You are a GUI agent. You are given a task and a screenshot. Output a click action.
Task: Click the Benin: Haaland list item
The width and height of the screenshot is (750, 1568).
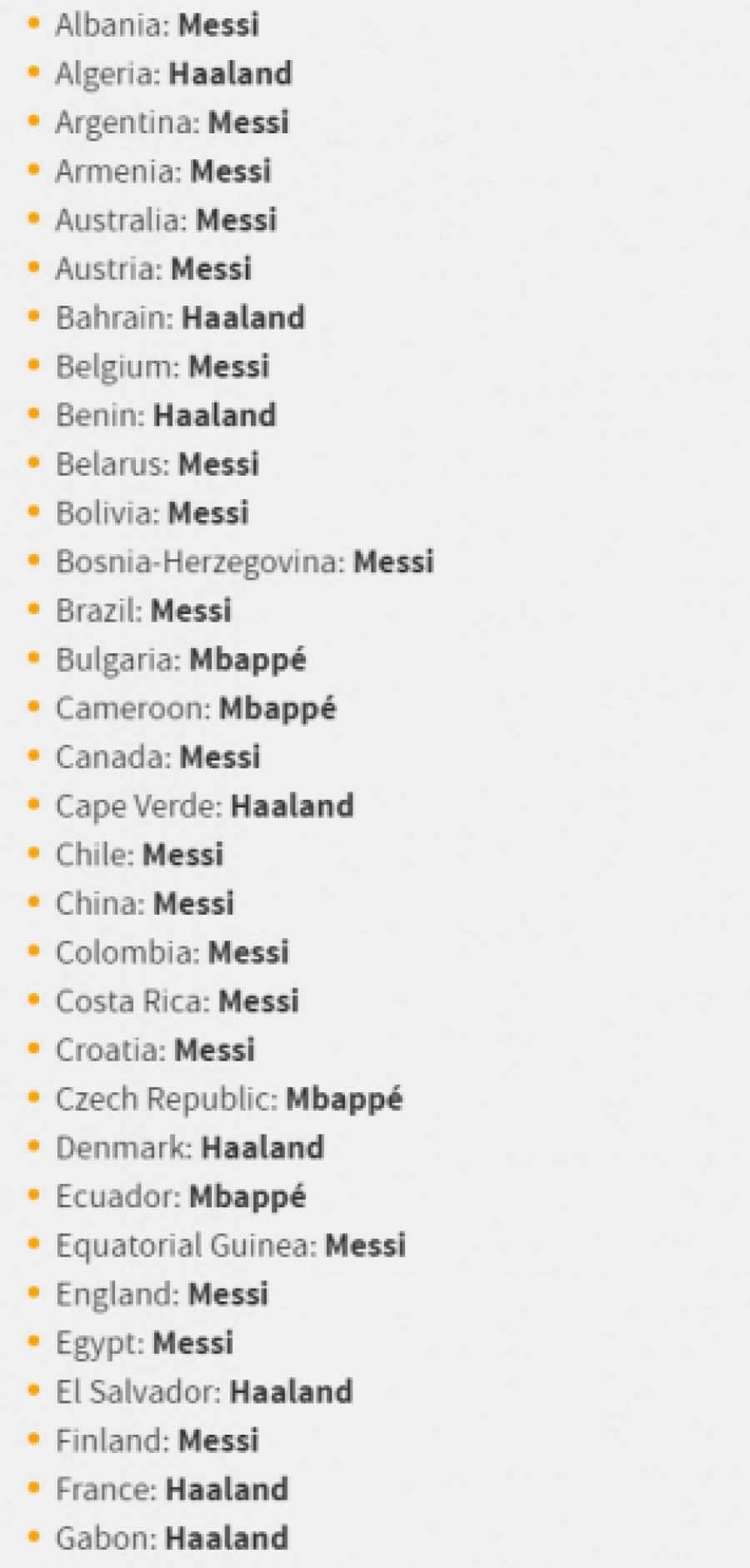coord(166,415)
